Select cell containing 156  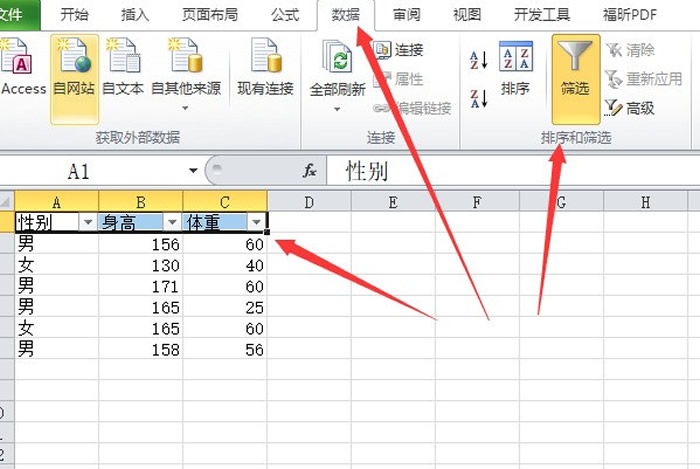point(141,244)
